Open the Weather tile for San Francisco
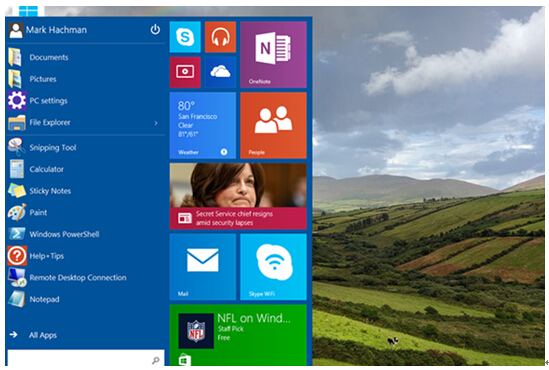The image size is (549, 370). point(203,125)
